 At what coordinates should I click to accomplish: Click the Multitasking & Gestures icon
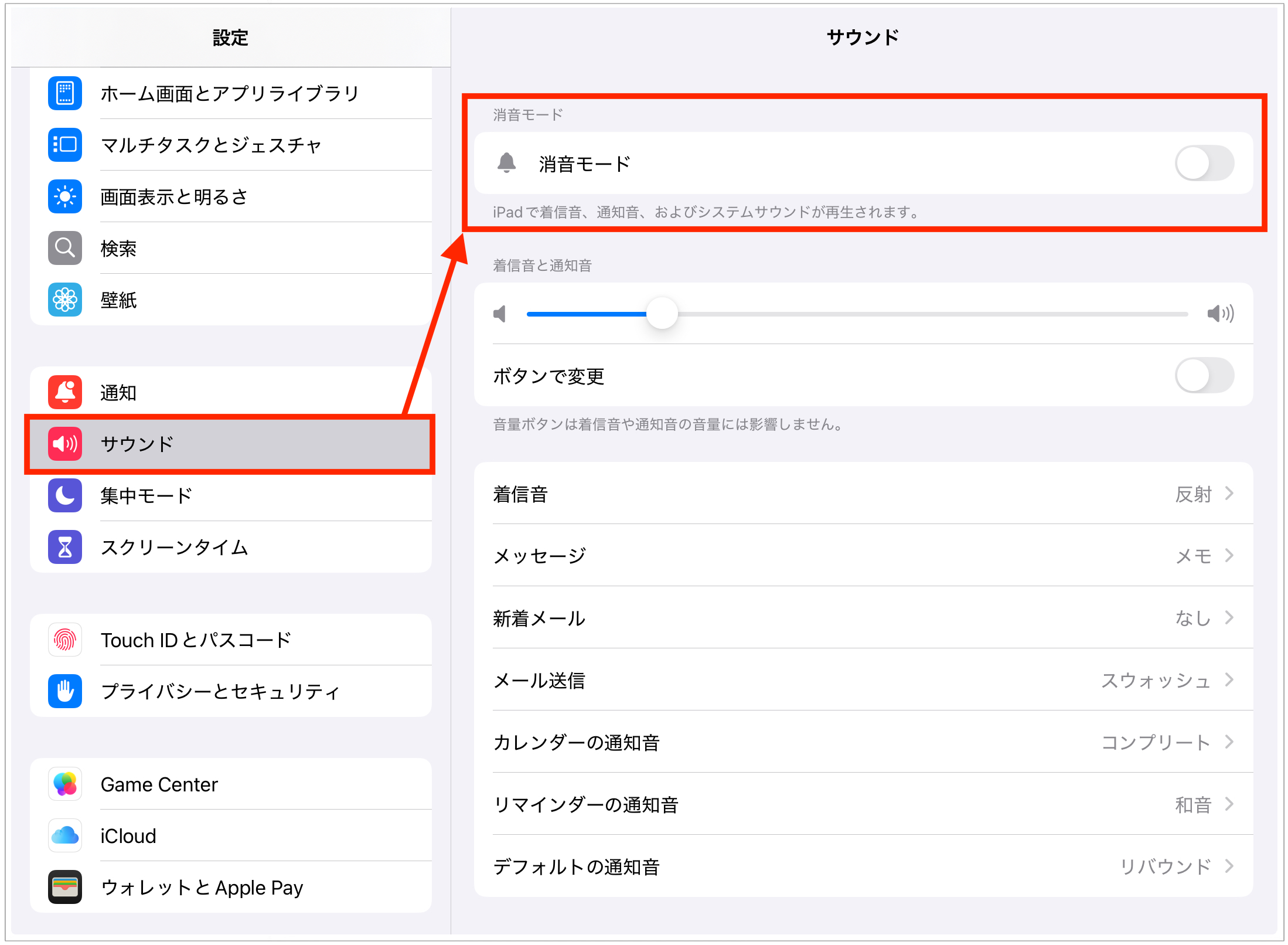(x=65, y=145)
